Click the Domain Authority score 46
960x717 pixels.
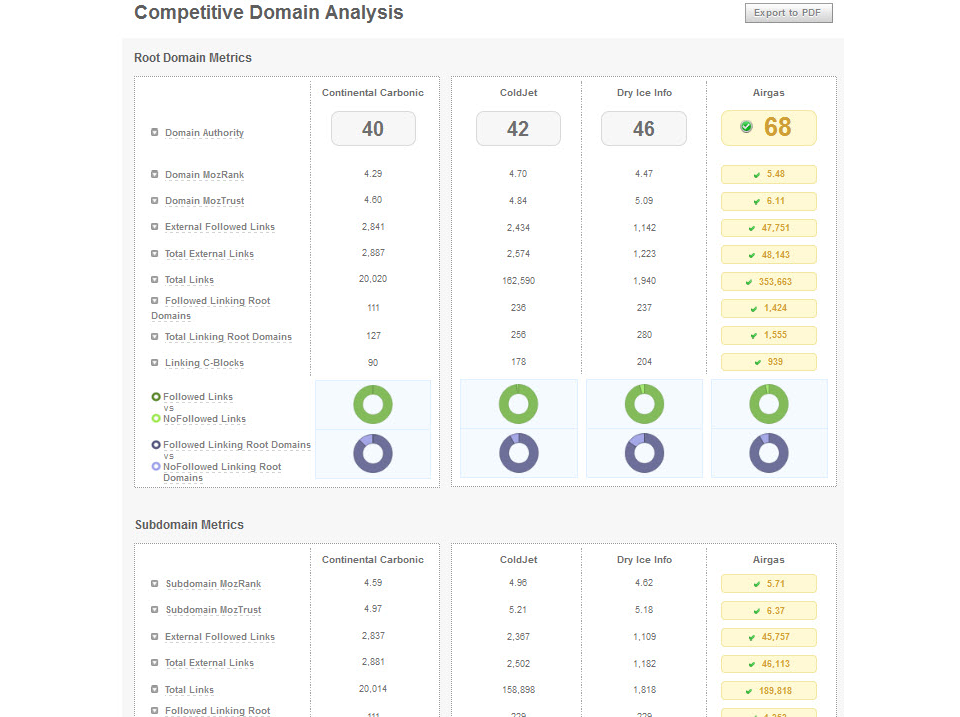tap(643, 129)
